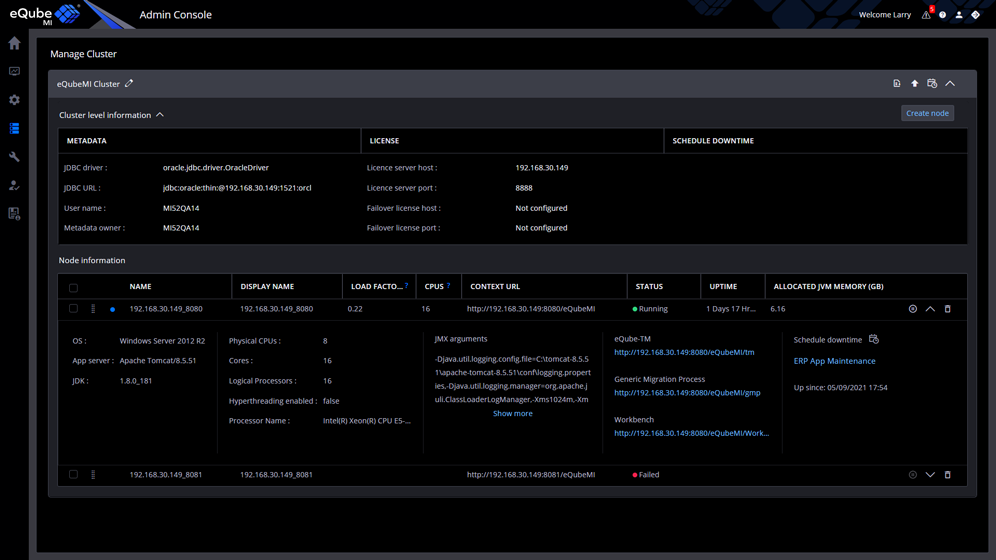Open the Generic Migration Process gmp link
The image size is (996, 560).
(x=687, y=393)
